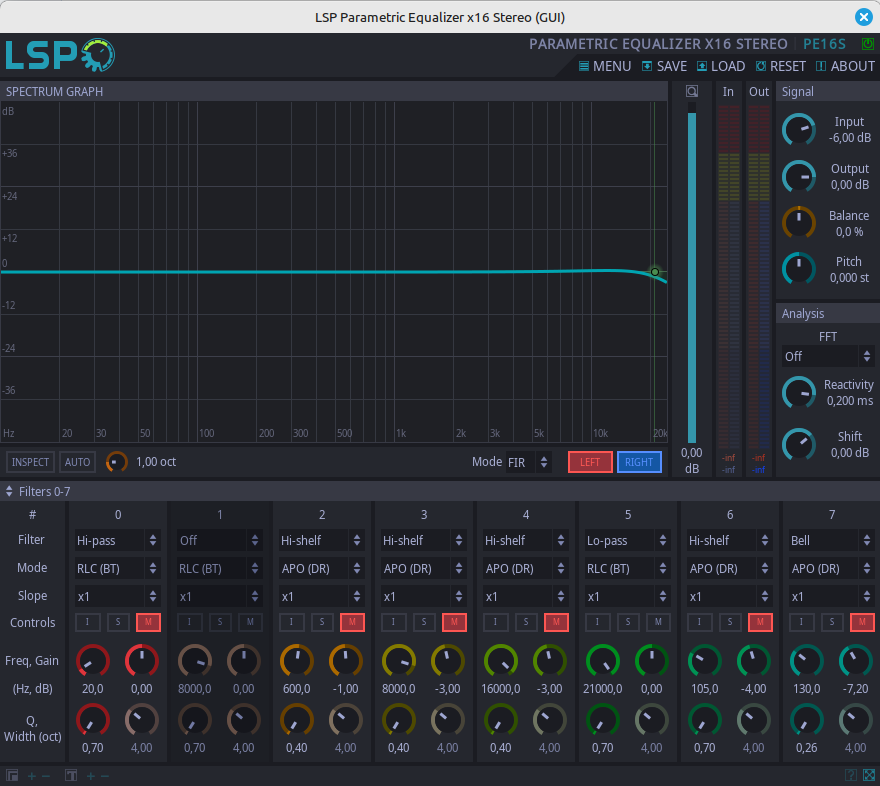Viewport: 880px width, 786px height.
Task: Click the orange inspect range knob 1,00 oct
Action: click(x=116, y=462)
